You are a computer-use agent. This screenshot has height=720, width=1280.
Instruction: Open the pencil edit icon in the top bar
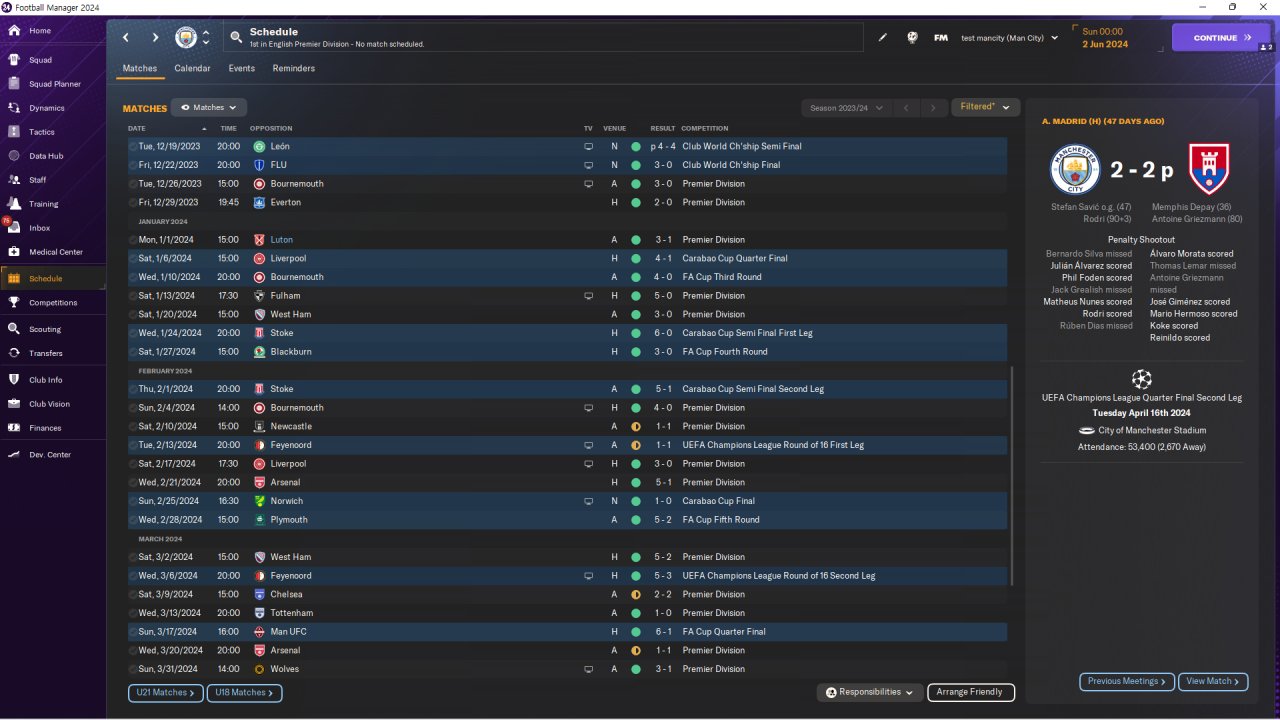883,38
